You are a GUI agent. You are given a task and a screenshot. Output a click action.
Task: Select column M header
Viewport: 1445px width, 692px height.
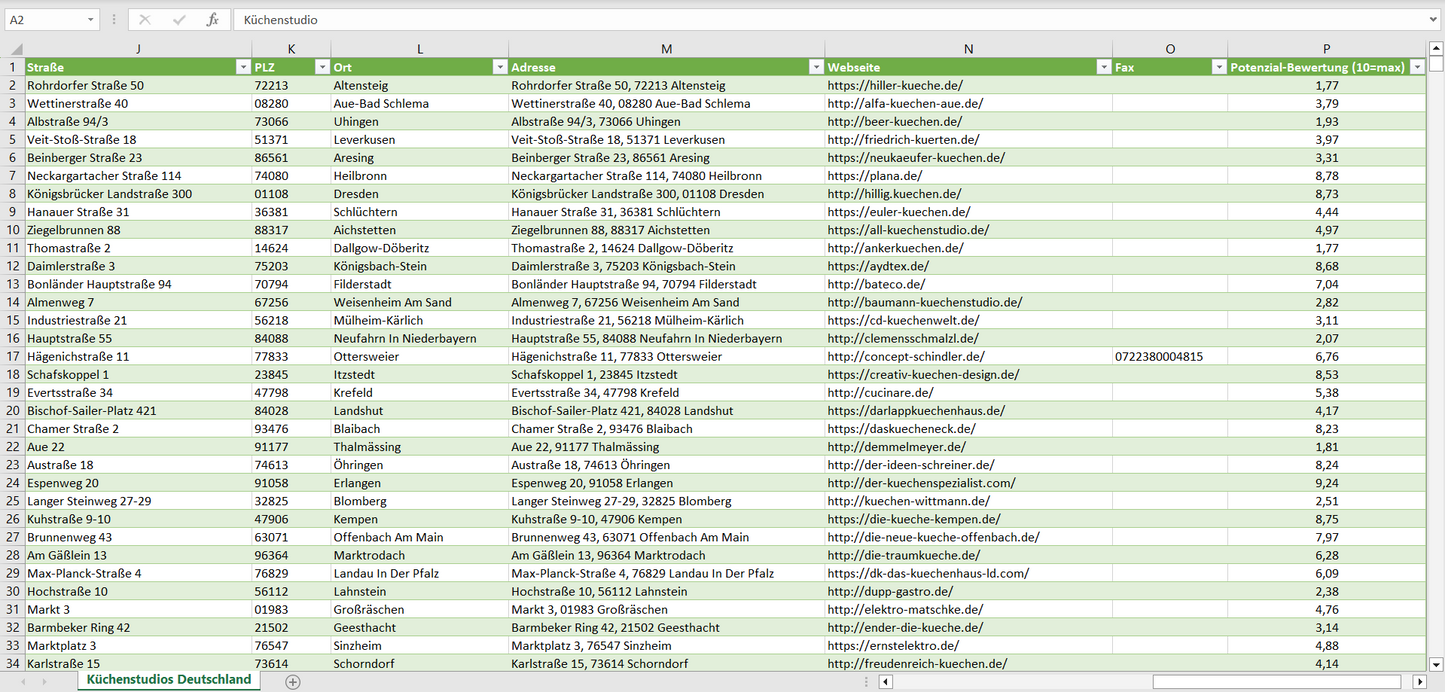click(666, 49)
